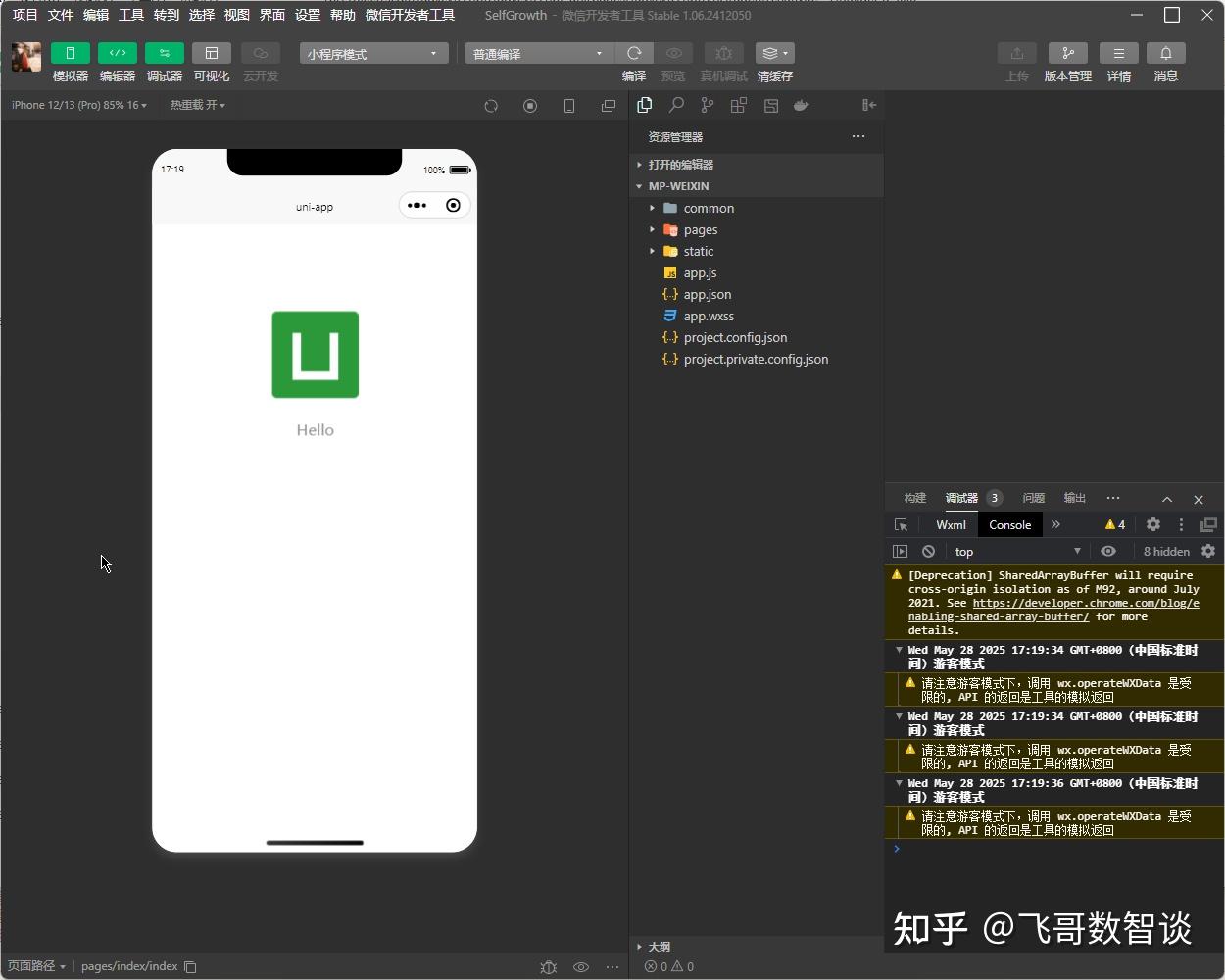Toggle the eye icon in console filter bar
Image resolution: width=1225 pixels, height=980 pixels.
1107,551
